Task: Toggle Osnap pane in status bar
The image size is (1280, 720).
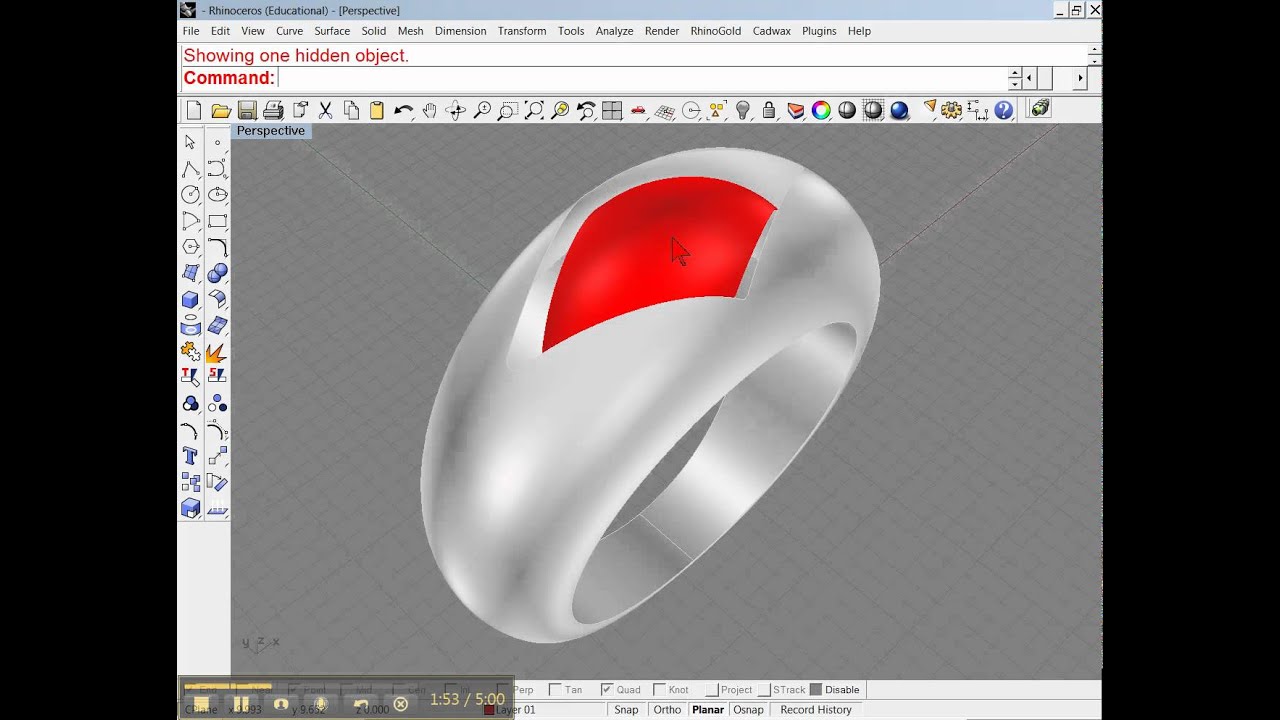Action: (x=748, y=710)
